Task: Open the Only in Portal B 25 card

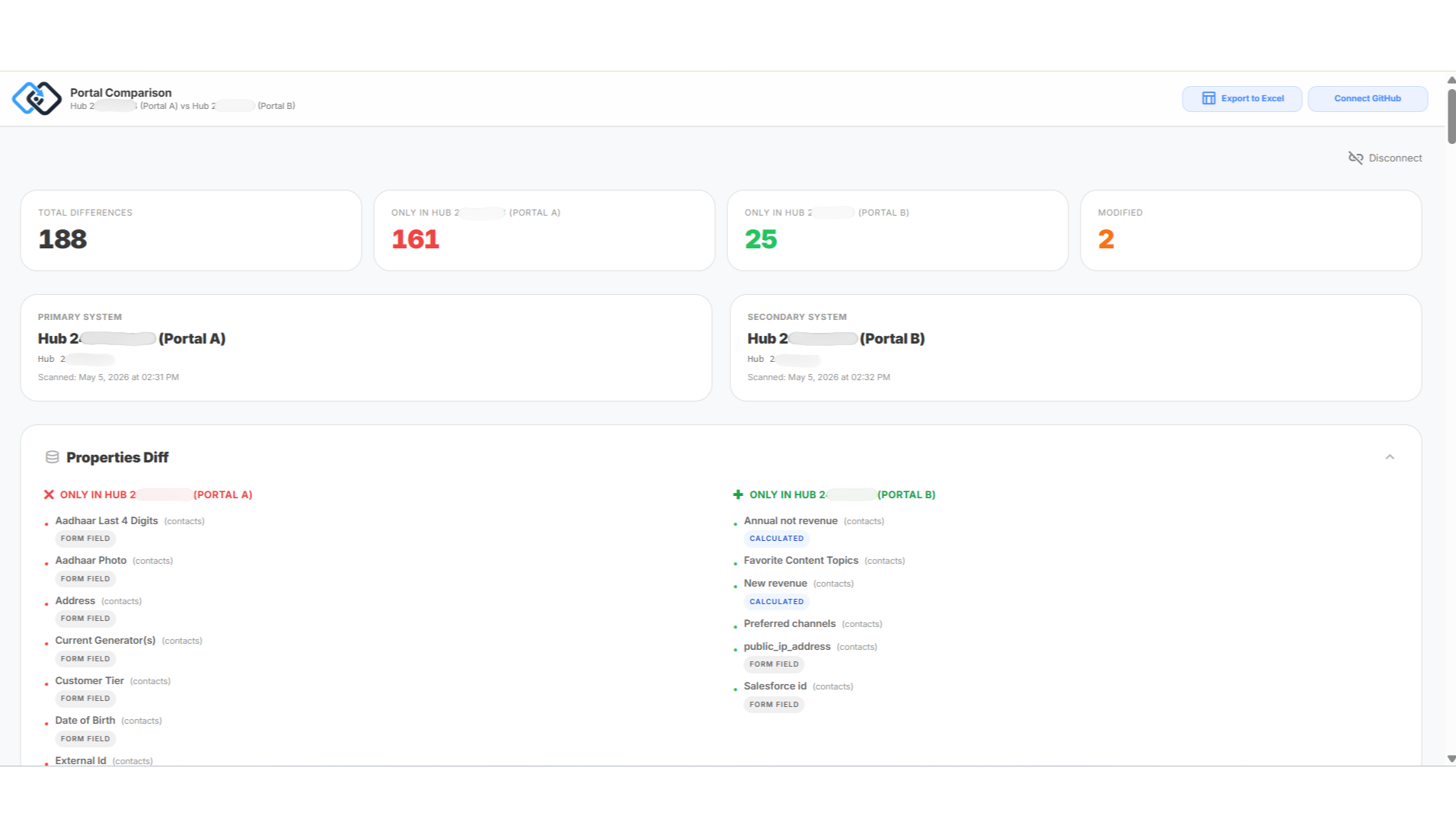Action: coord(897,230)
